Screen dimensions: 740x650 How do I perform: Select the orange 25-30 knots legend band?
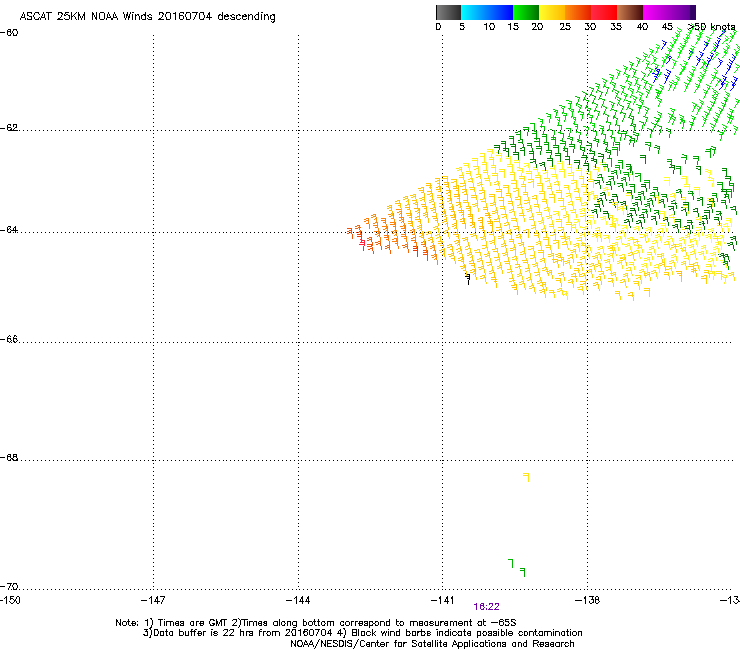tap(578, 12)
